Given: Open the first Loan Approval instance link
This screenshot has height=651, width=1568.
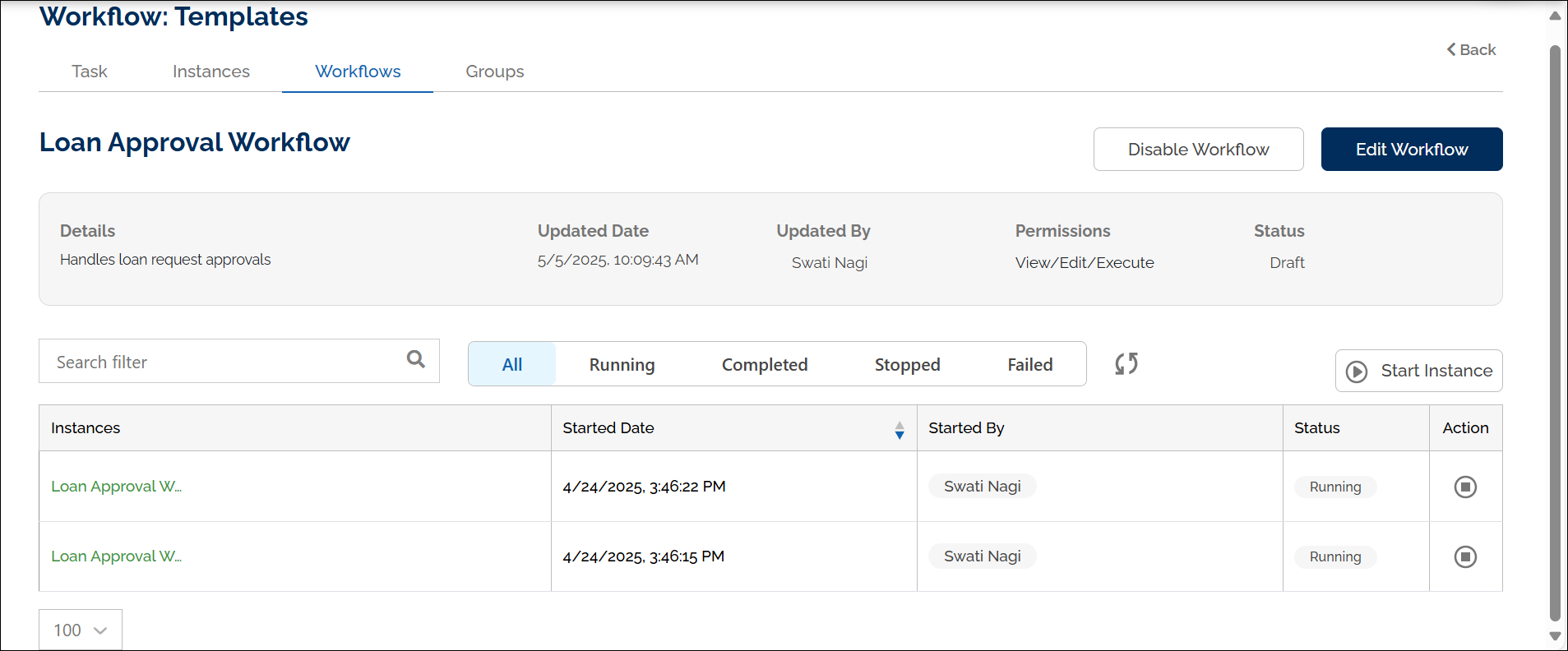Looking at the screenshot, I should pos(116,486).
